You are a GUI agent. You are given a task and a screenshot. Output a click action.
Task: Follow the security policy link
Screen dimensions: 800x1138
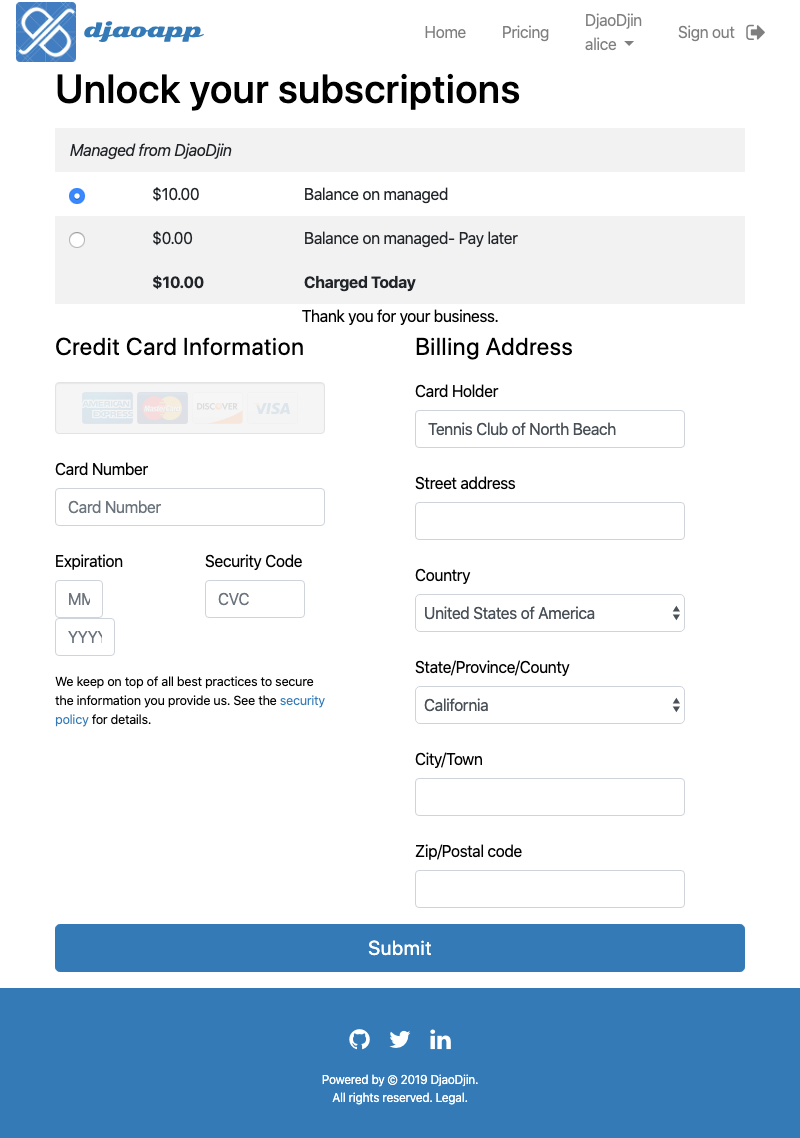190,710
